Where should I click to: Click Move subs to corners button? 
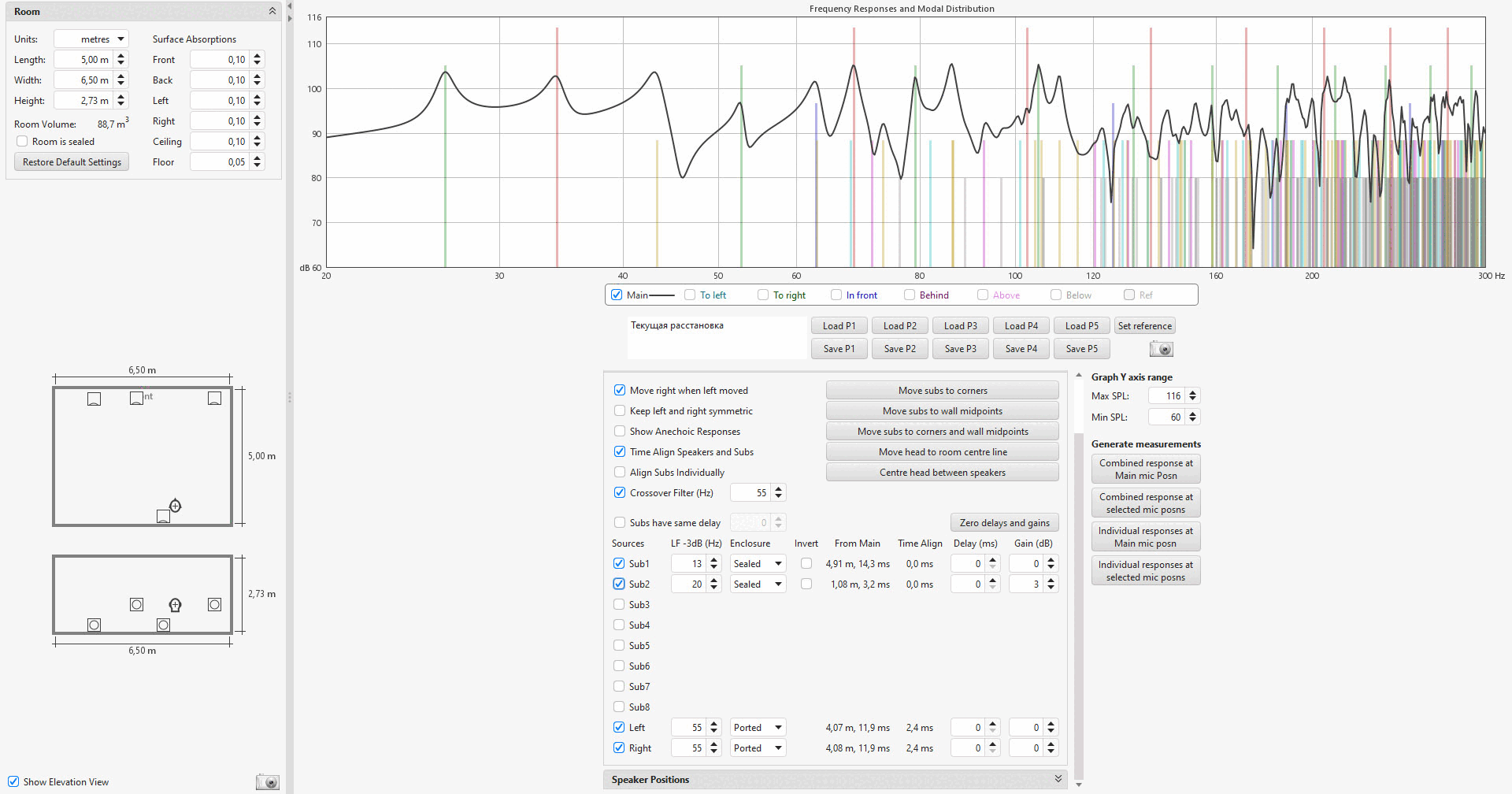(x=942, y=391)
